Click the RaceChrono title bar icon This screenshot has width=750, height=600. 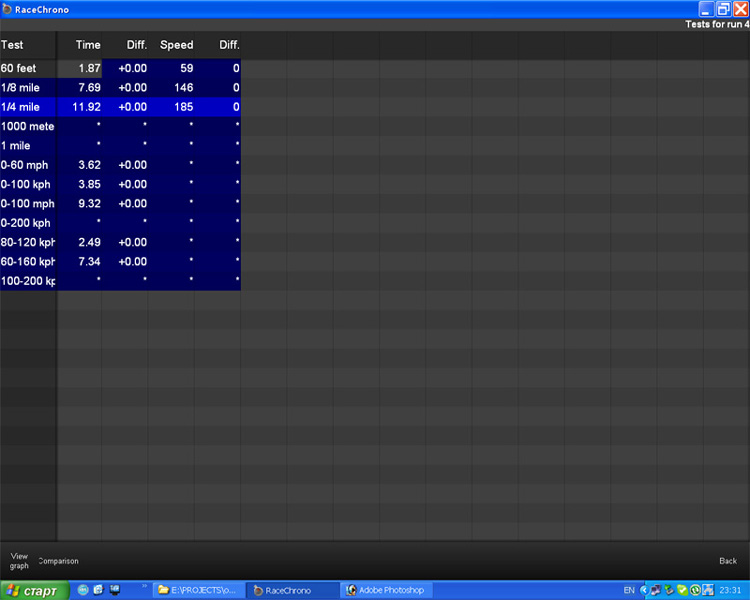pos(7,9)
